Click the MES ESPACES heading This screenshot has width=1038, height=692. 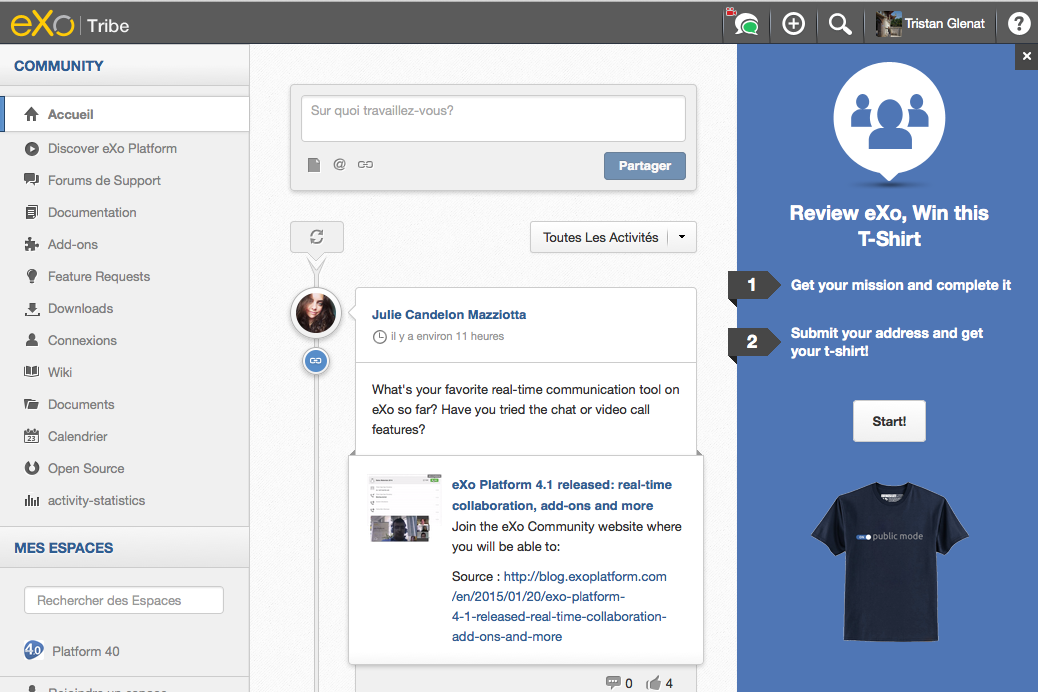[64, 548]
